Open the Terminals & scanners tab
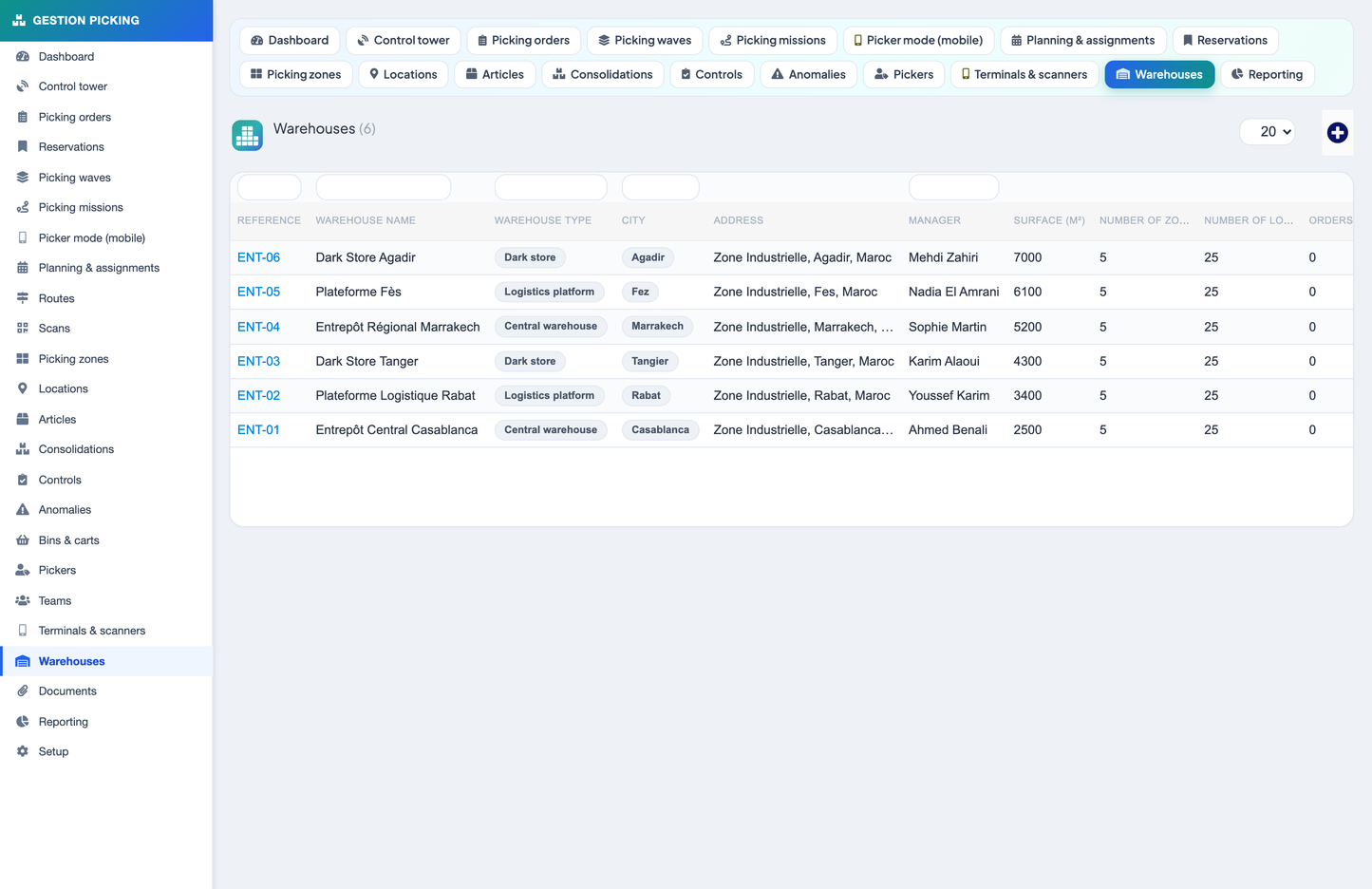 tap(1024, 75)
